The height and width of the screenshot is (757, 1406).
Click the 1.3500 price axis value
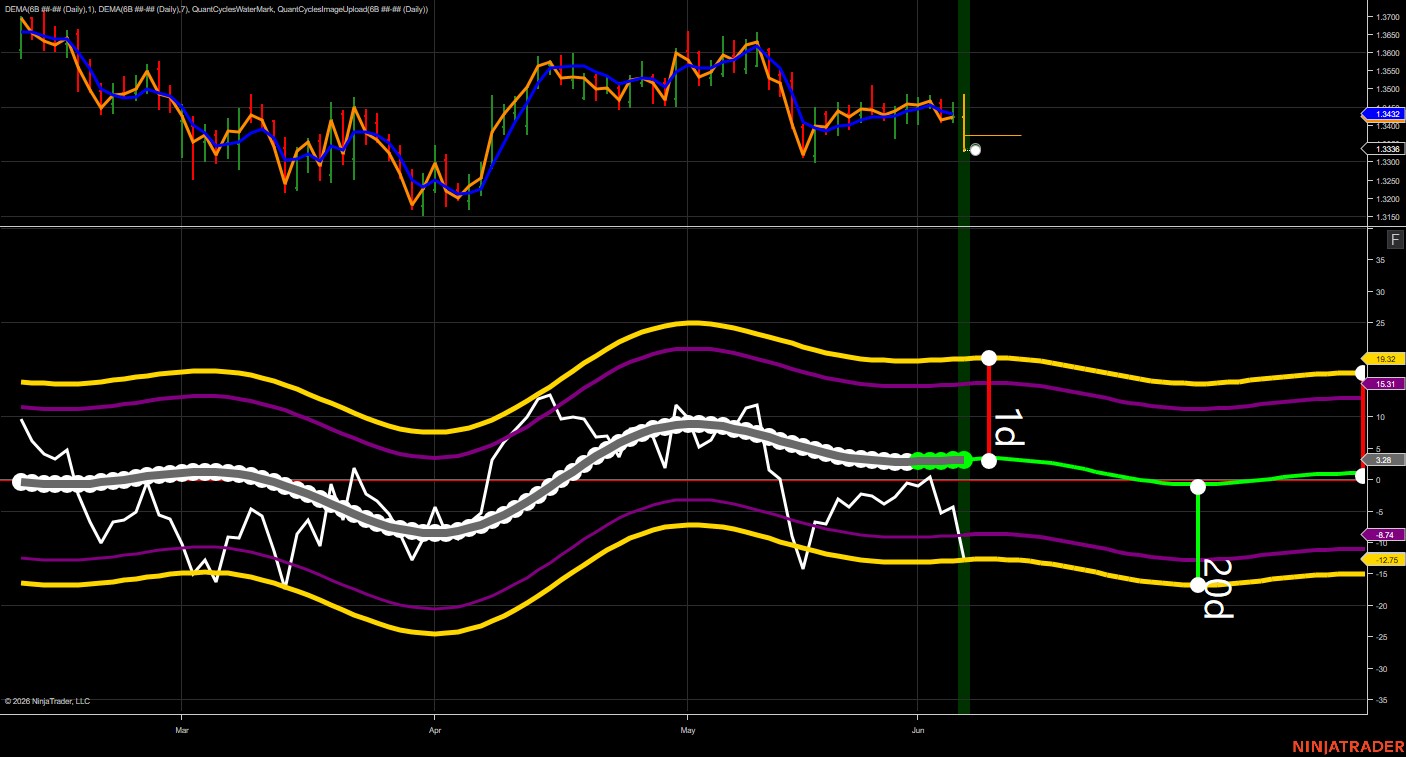pos(1387,89)
